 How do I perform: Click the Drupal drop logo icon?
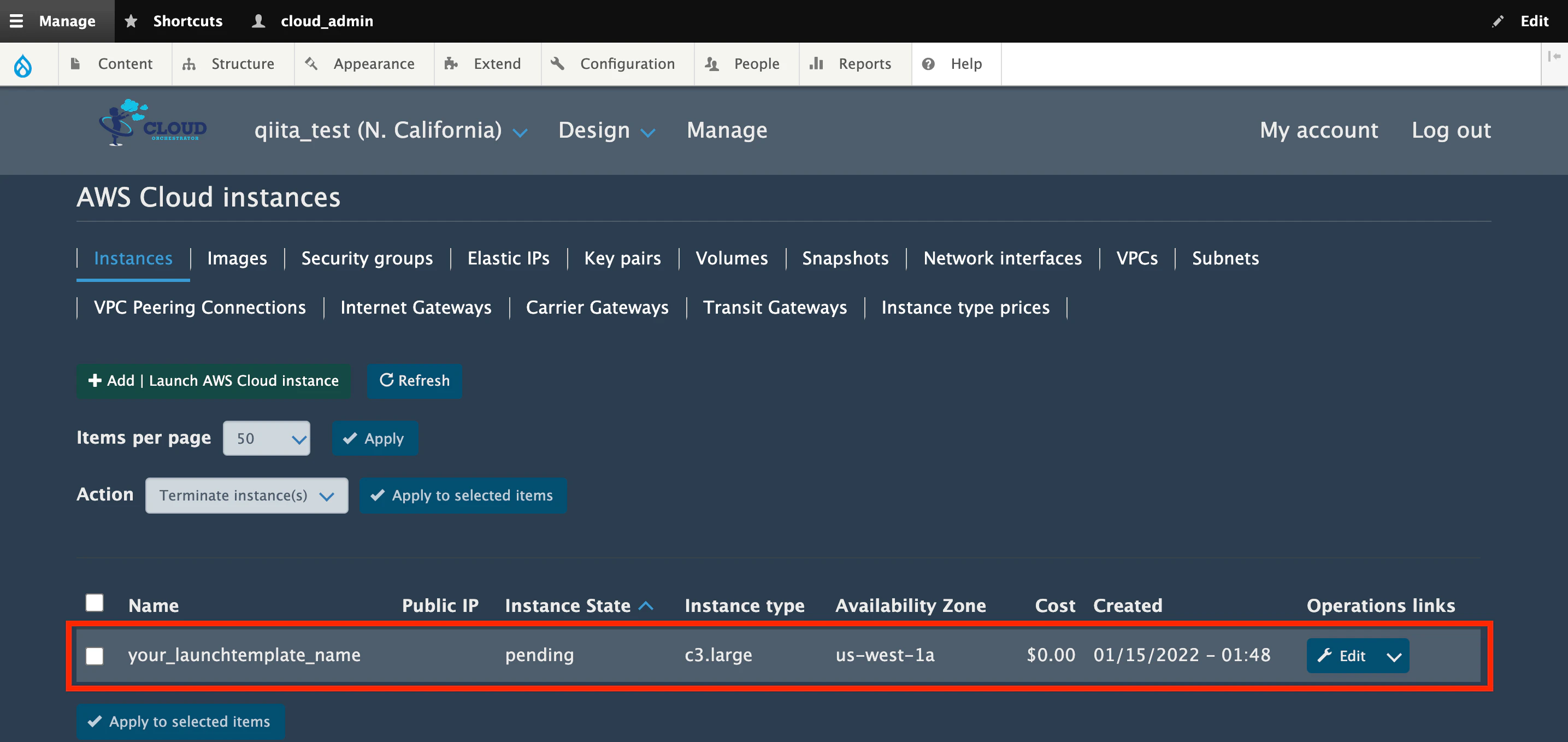click(23, 64)
